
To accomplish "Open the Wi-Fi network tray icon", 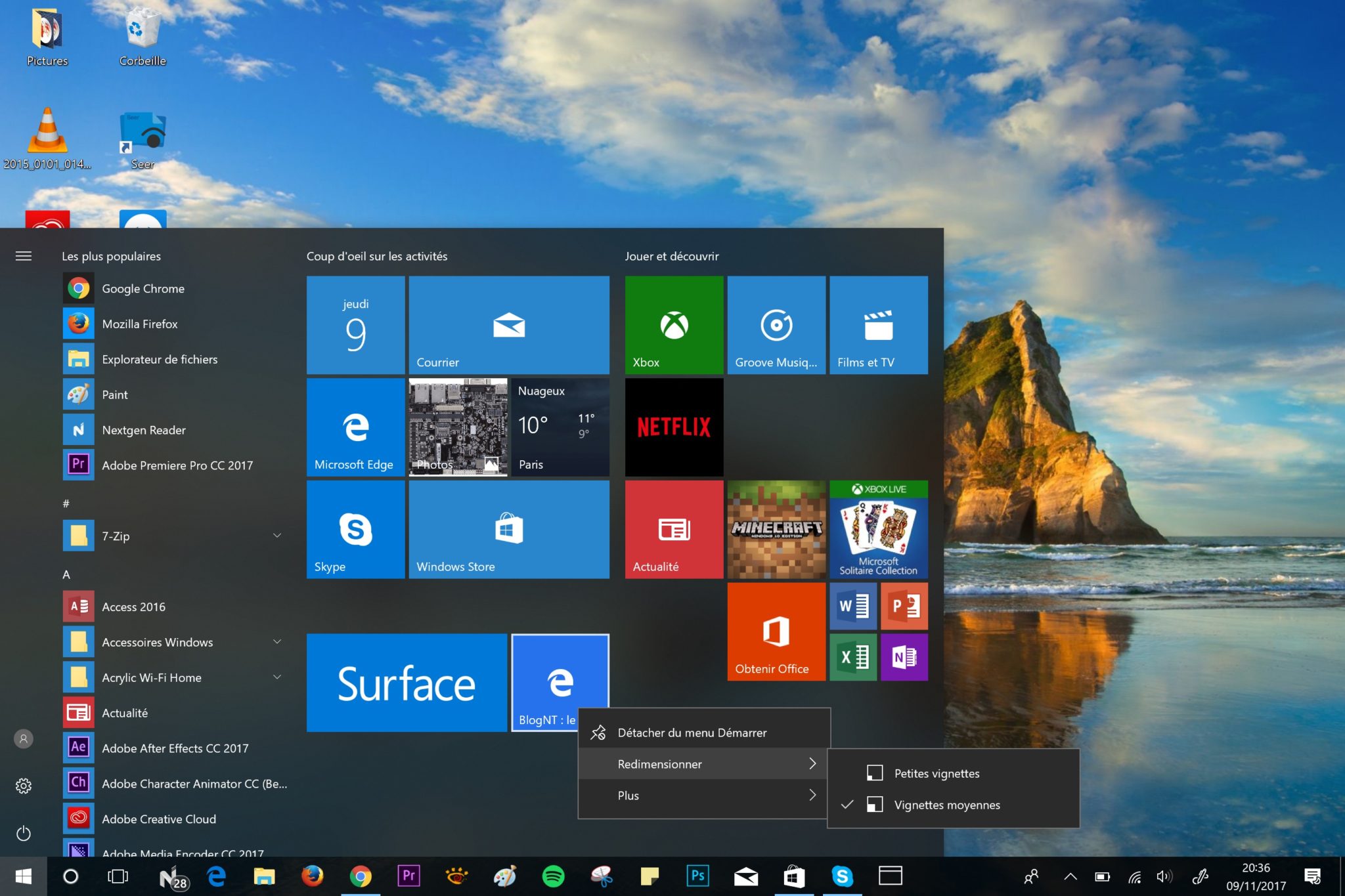I will coord(1134,876).
